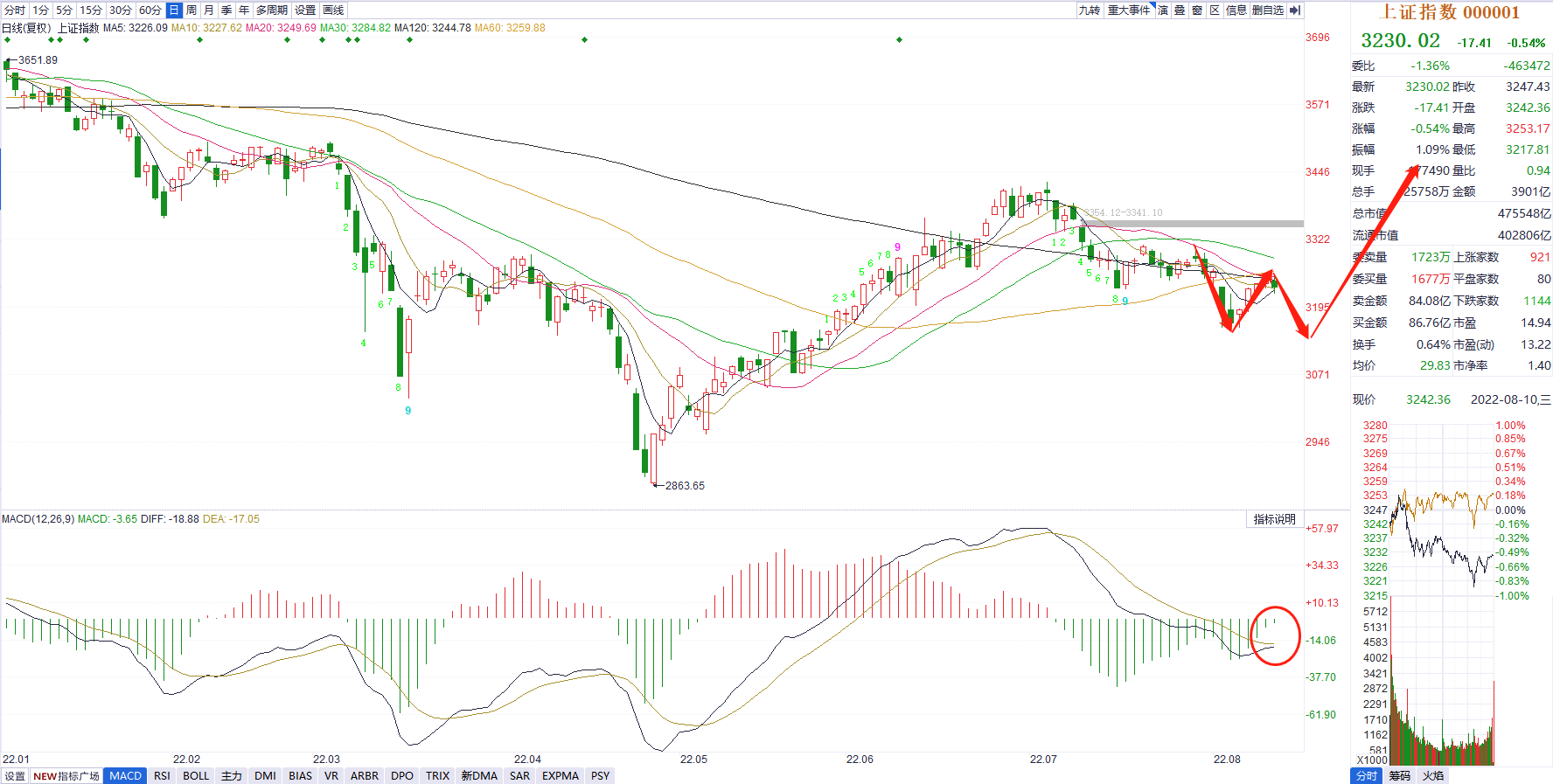1553x784 pixels.
Task: Select the BOLL indicator tab
Action: [x=196, y=776]
